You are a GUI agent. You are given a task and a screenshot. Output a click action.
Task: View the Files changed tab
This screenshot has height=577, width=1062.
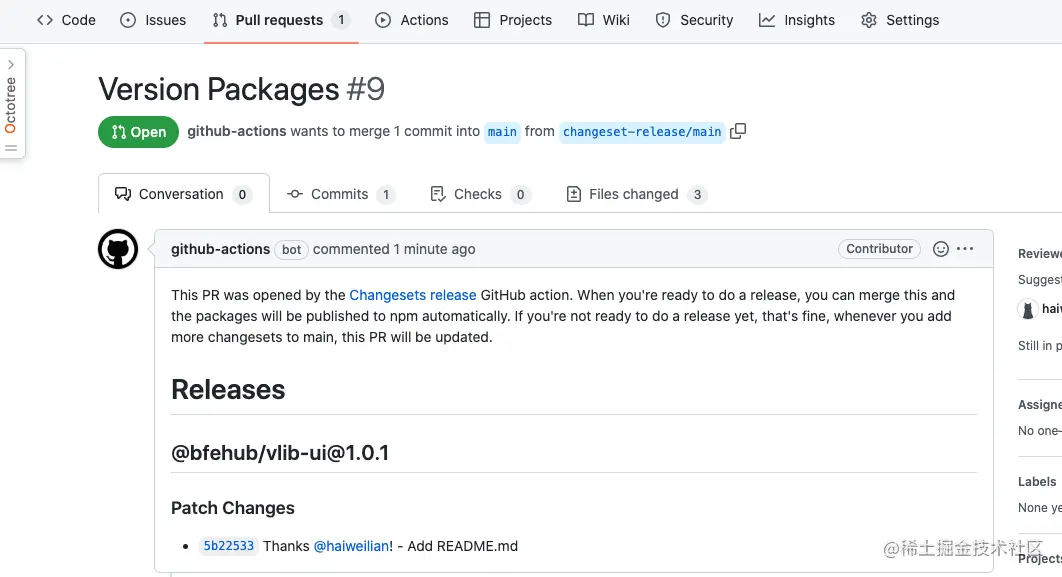pos(637,194)
